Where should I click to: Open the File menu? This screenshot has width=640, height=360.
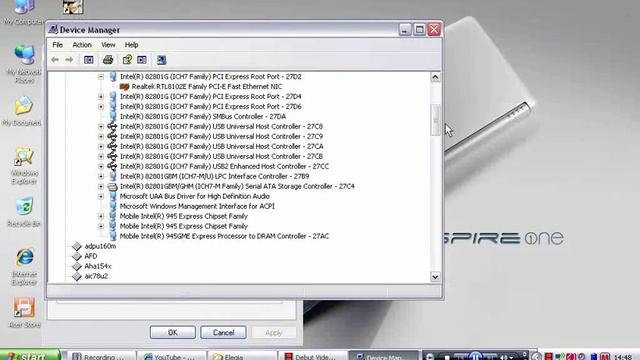tap(58, 45)
